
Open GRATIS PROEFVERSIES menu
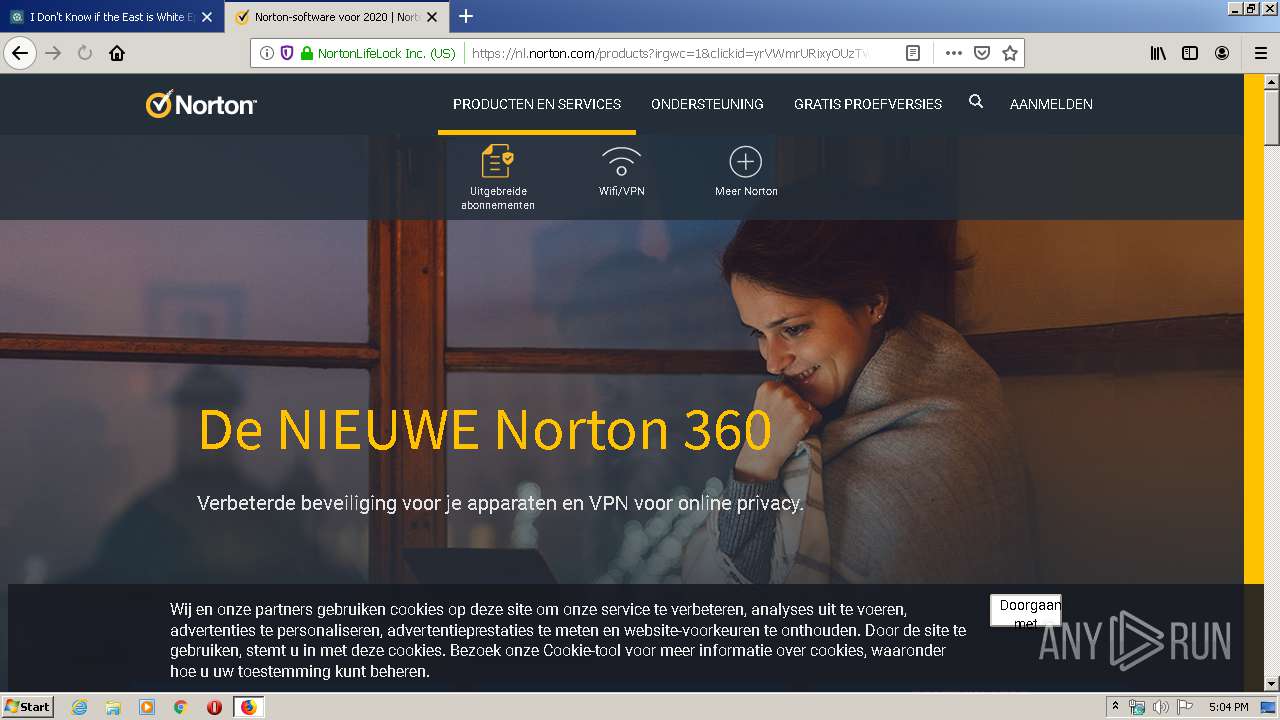point(868,104)
